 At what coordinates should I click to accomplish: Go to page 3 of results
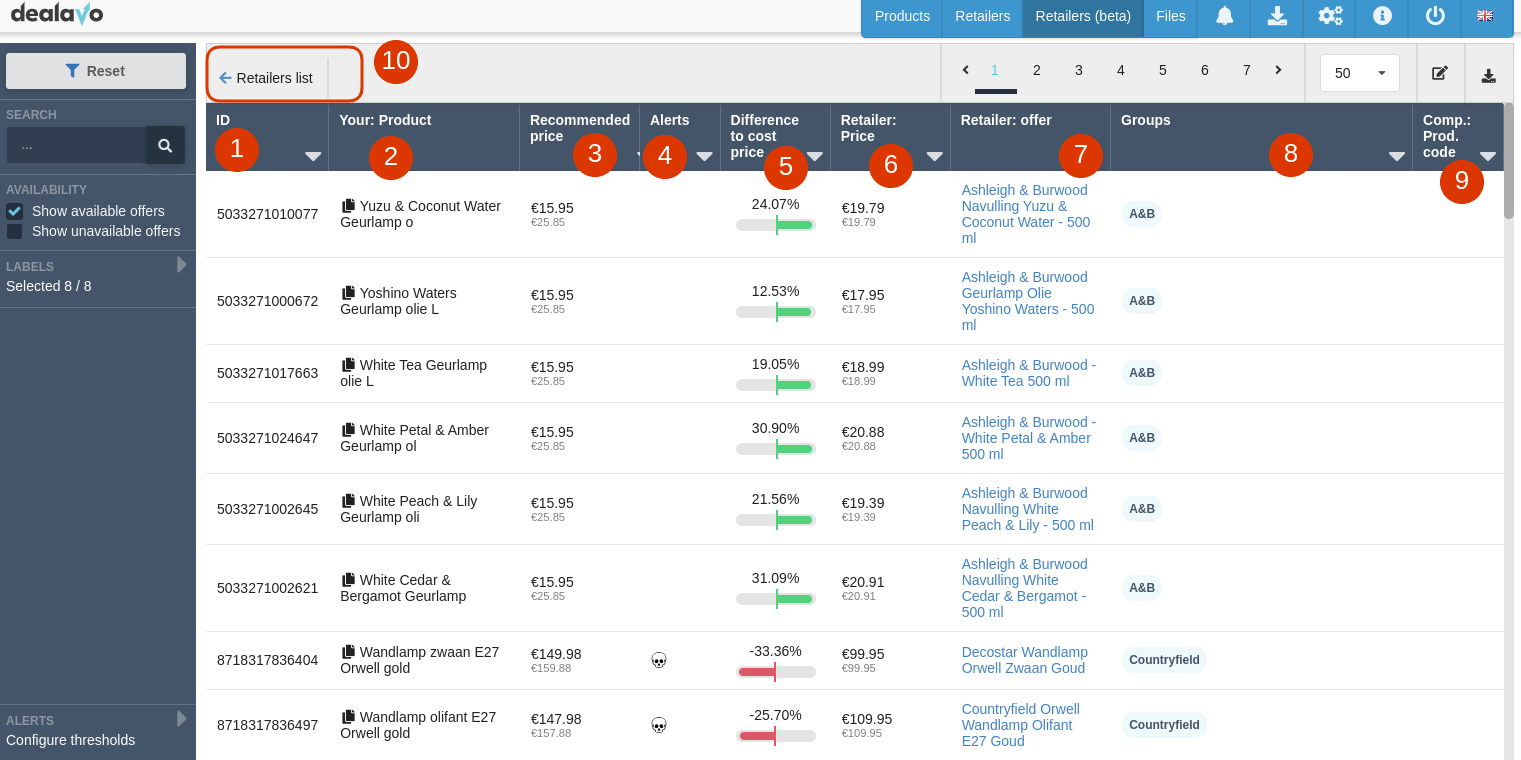click(x=1079, y=70)
